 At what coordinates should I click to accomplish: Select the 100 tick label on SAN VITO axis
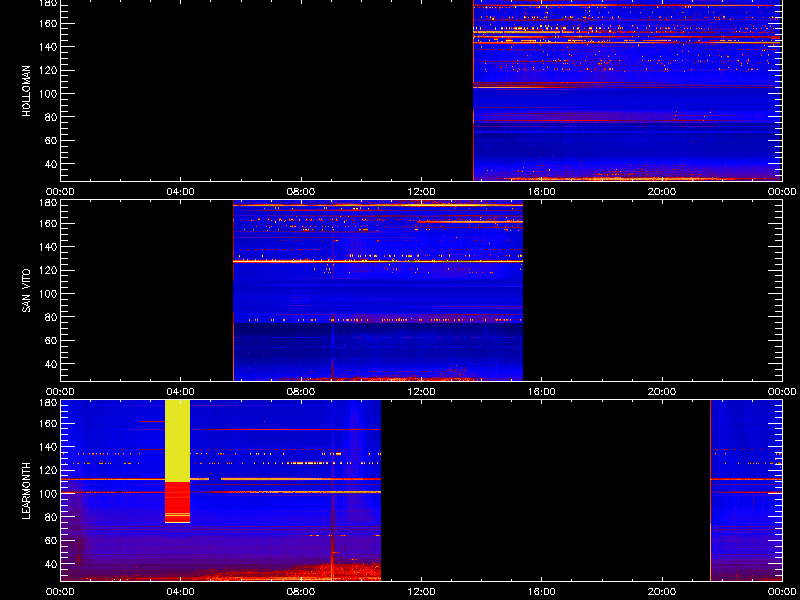pyautogui.click(x=47, y=294)
